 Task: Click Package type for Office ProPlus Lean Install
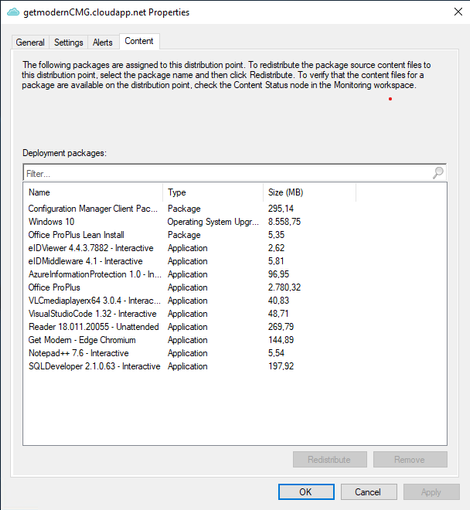pyautogui.click(x=184, y=235)
